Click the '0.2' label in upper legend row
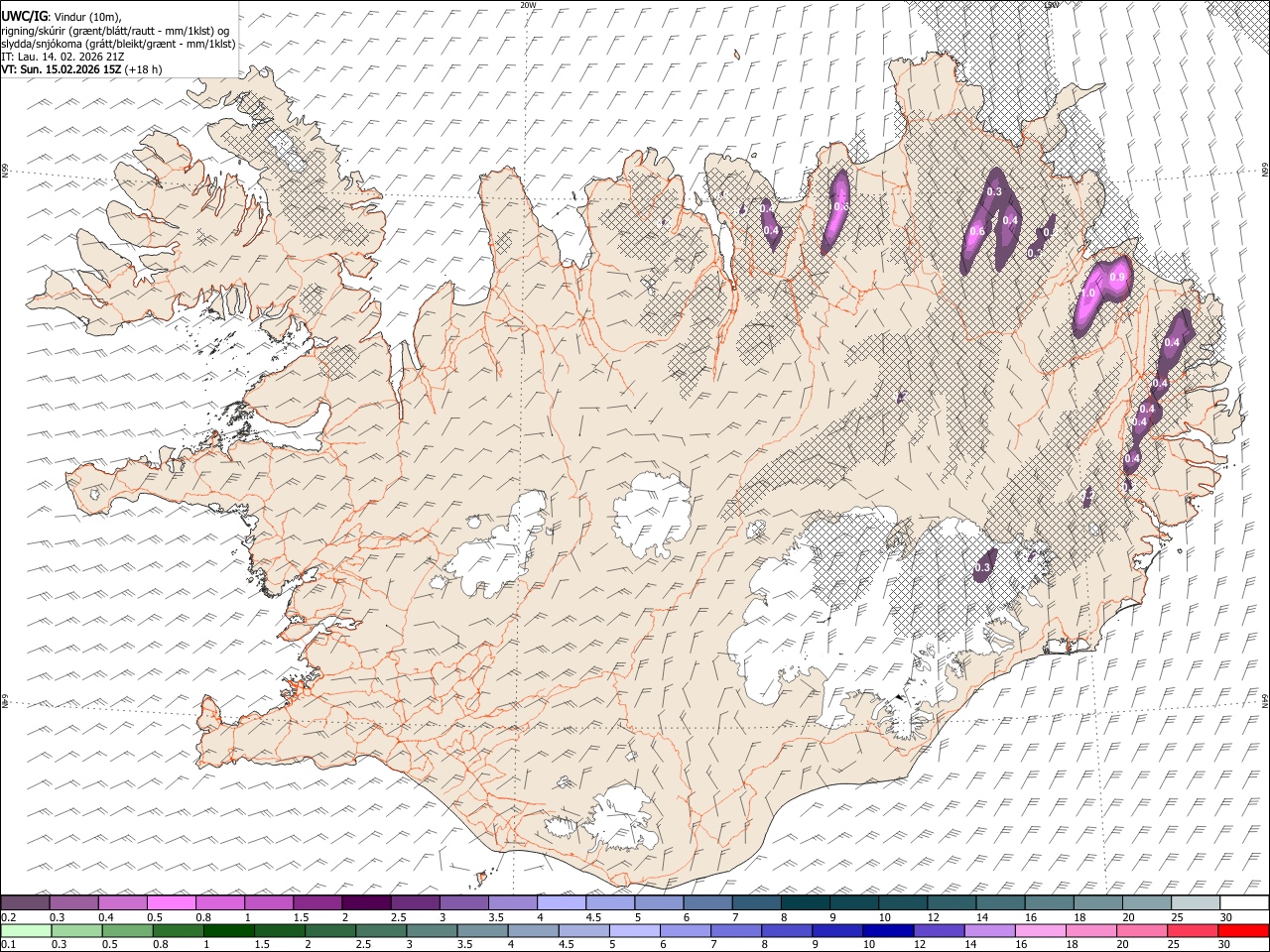1270x952 pixels. (x=9, y=917)
